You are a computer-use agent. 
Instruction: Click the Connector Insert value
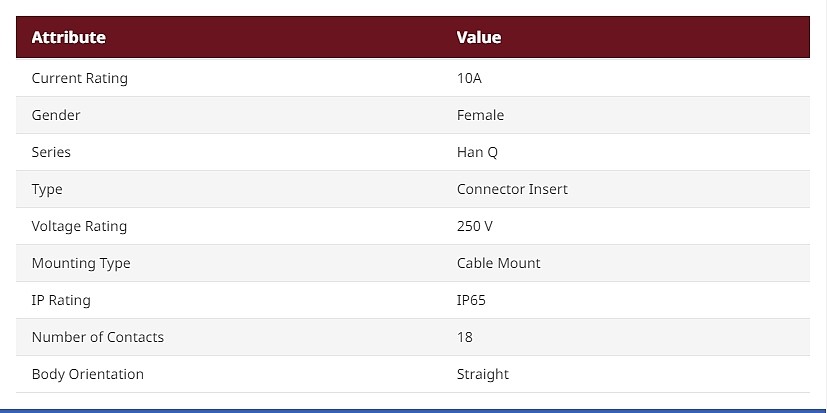513,189
